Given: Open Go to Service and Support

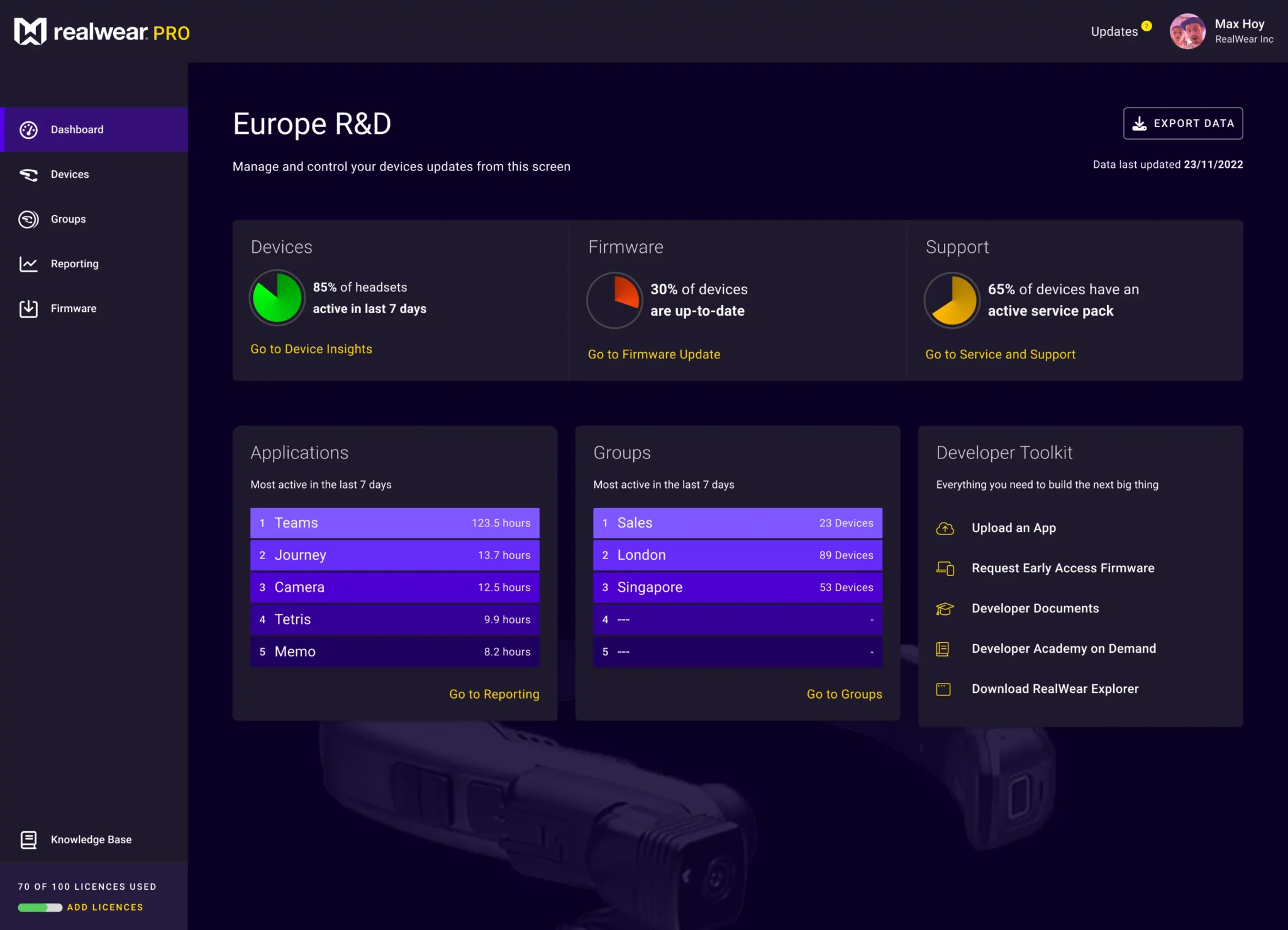Looking at the screenshot, I should point(1001,355).
